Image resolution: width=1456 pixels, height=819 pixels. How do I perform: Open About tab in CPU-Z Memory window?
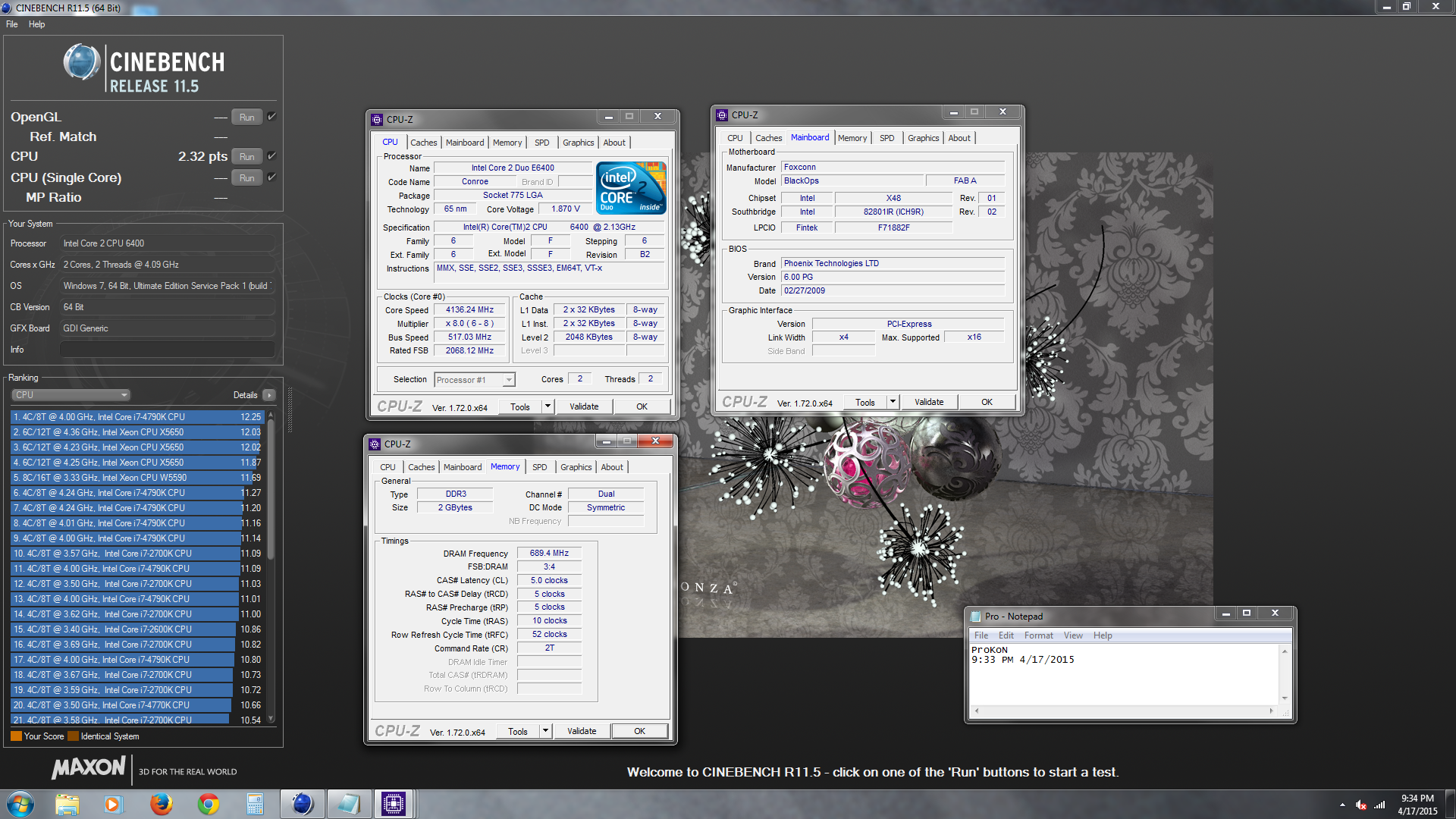tap(612, 467)
